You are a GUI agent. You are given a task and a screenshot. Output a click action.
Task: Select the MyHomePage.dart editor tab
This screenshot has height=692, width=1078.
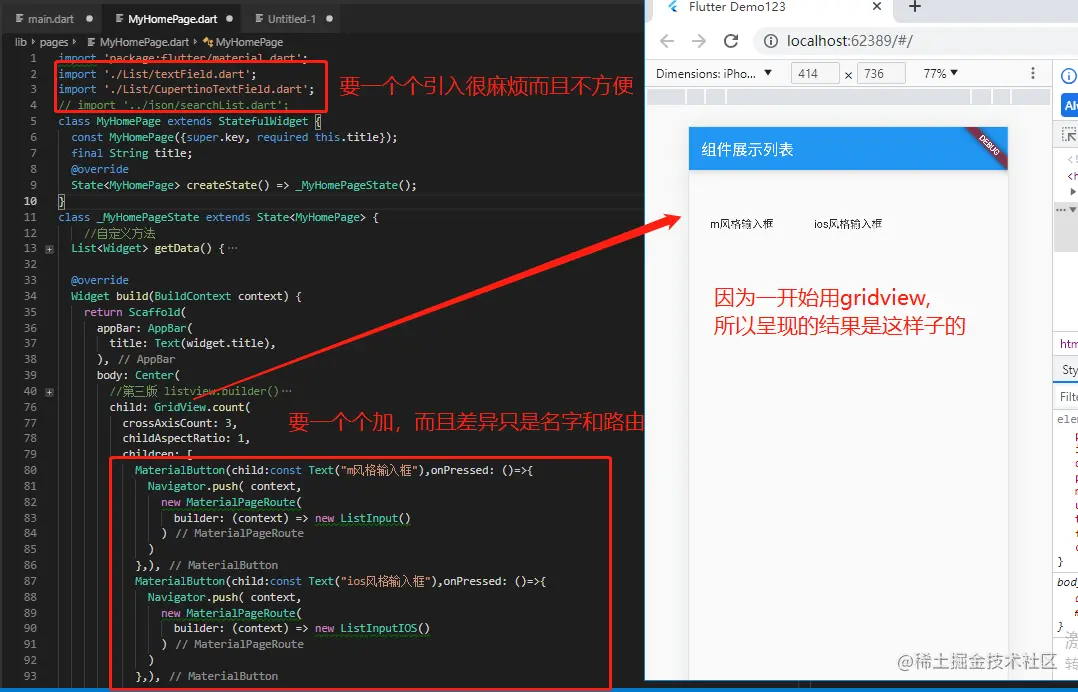[x=172, y=19]
